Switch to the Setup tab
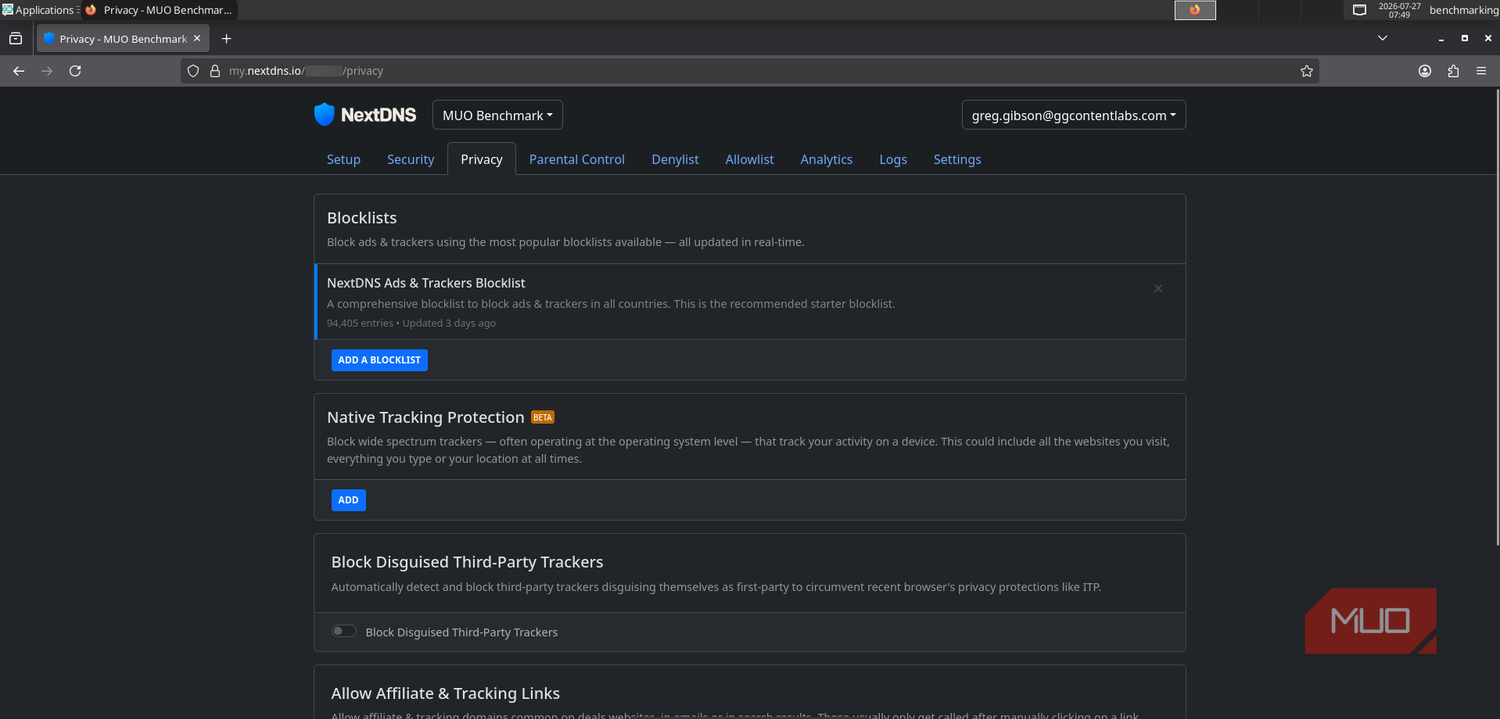The height and width of the screenshot is (719, 1500). pos(343,159)
